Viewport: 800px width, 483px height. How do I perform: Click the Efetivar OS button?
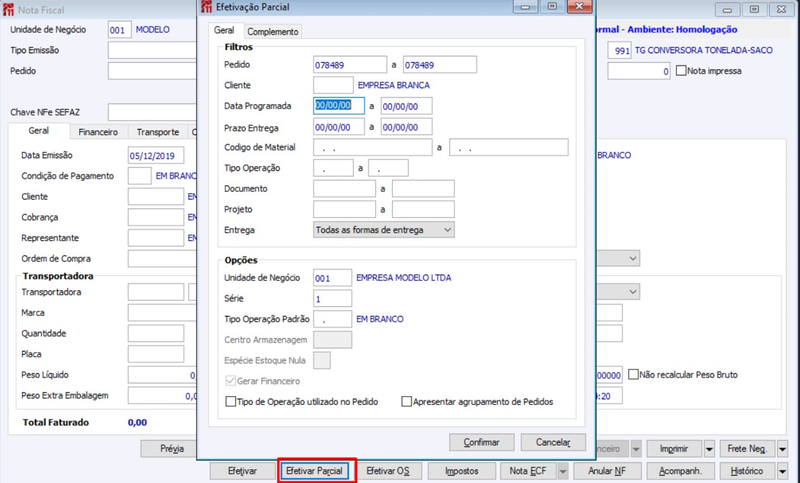388,471
